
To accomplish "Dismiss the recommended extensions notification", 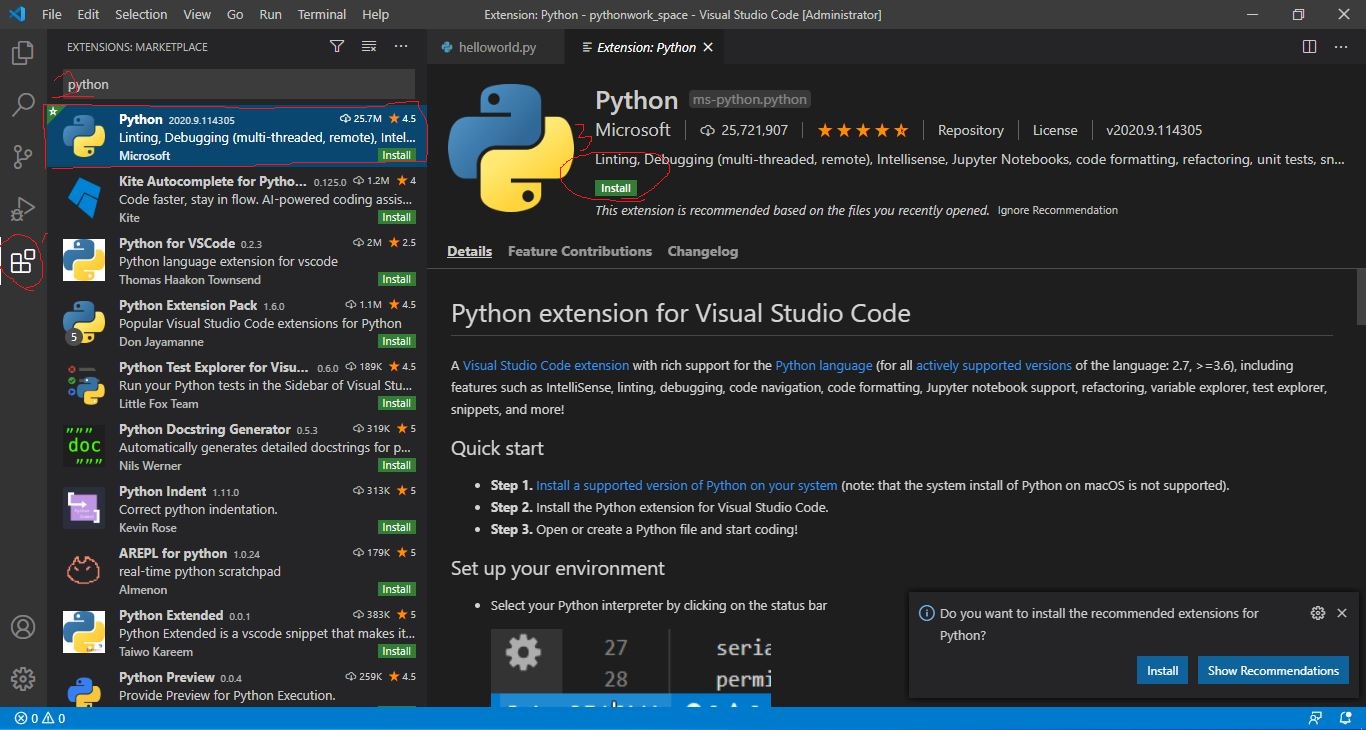I will click(x=1342, y=613).
